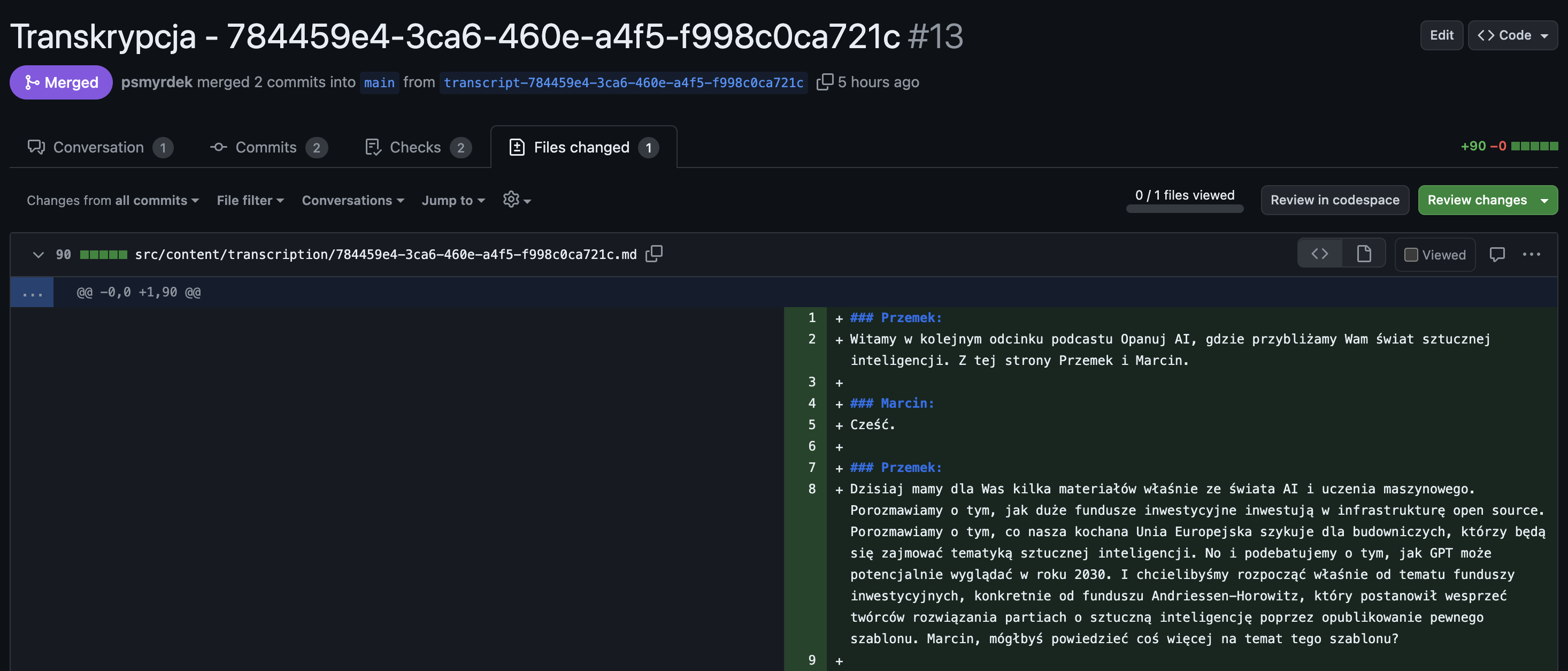This screenshot has width=1568, height=671.
Task: Switch to the Checks tab
Action: tap(418, 147)
